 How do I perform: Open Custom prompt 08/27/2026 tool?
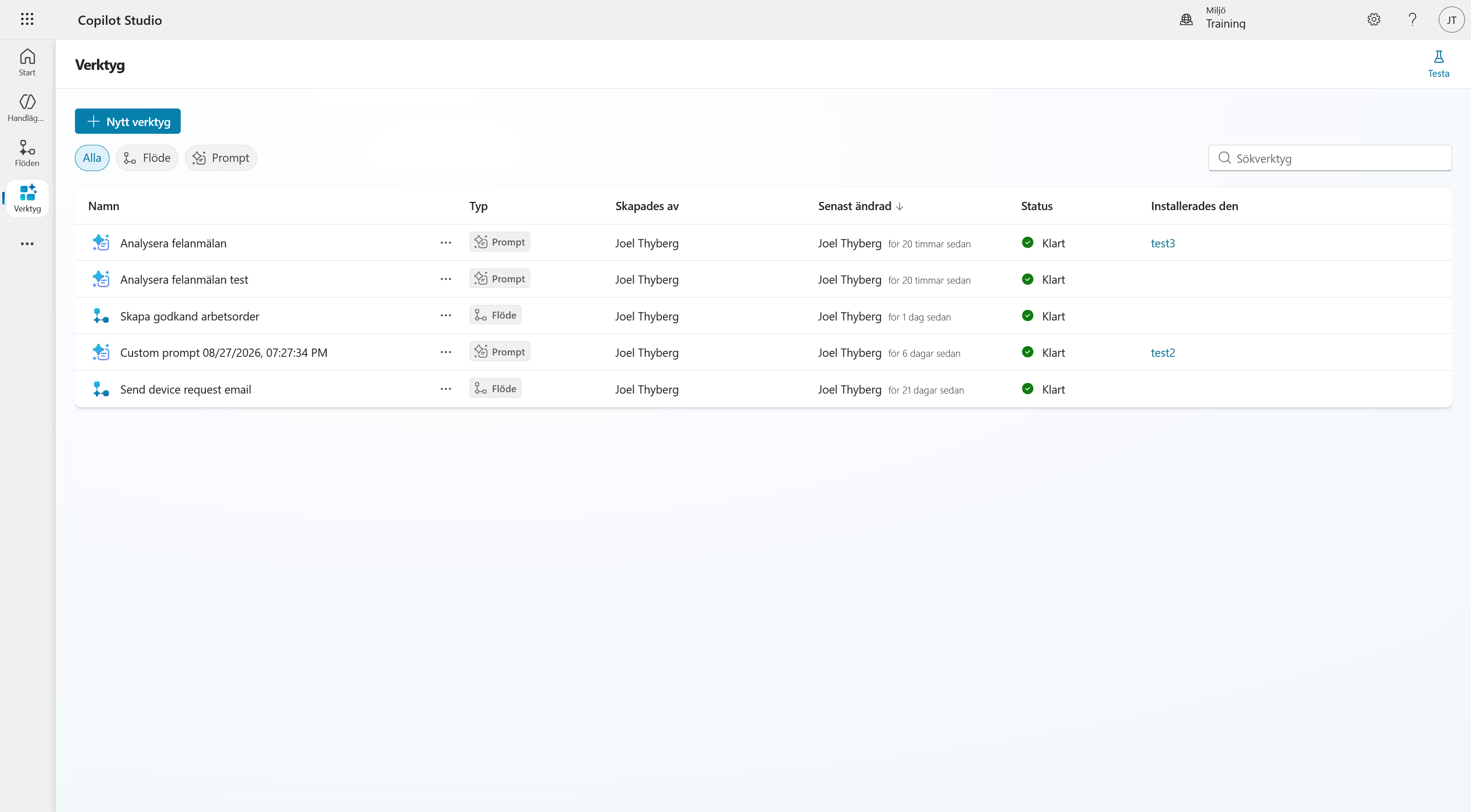pos(224,353)
